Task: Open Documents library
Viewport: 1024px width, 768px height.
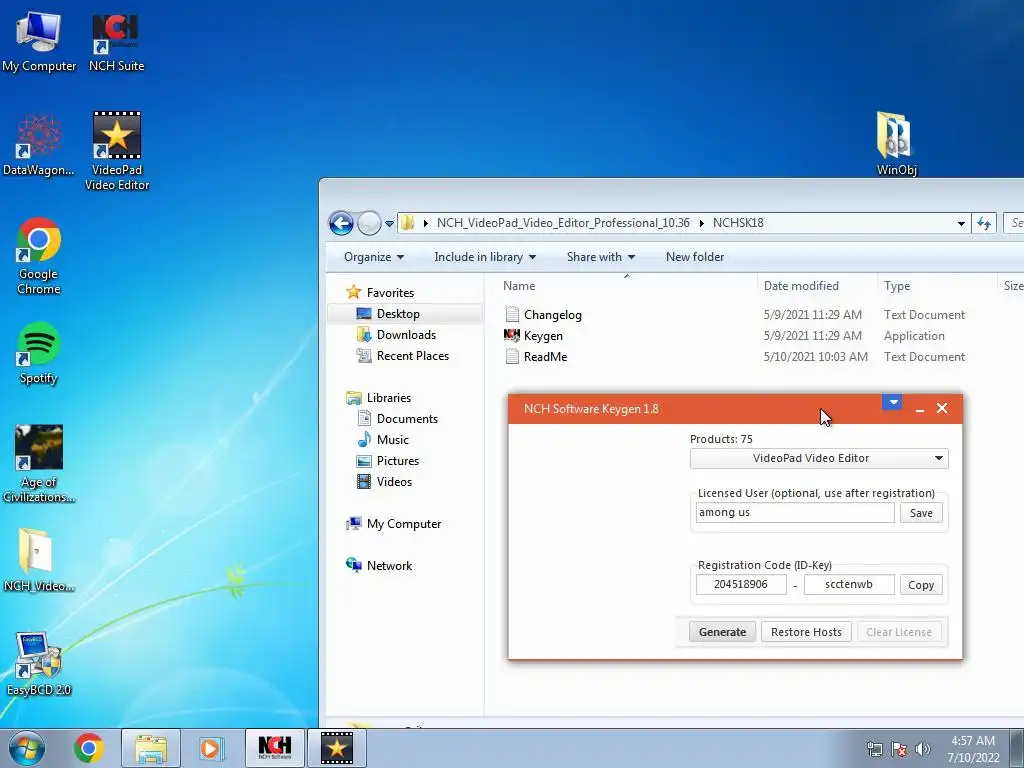Action: click(x=407, y=419)
